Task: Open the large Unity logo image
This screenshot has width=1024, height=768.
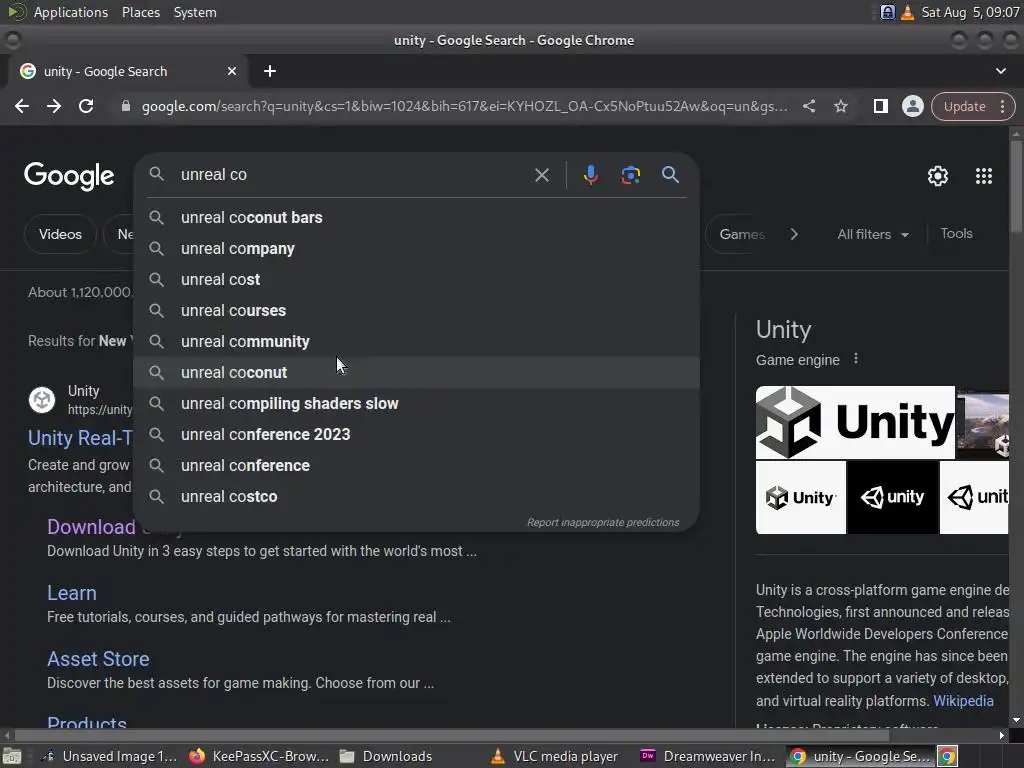Action: coord(855,423)
